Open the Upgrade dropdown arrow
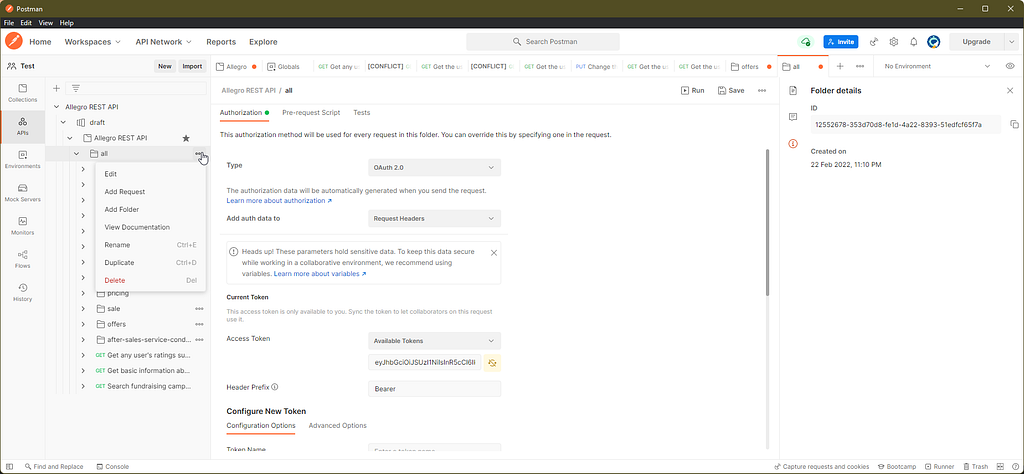The image size is (1024, 474). (x=1011, y=42)
